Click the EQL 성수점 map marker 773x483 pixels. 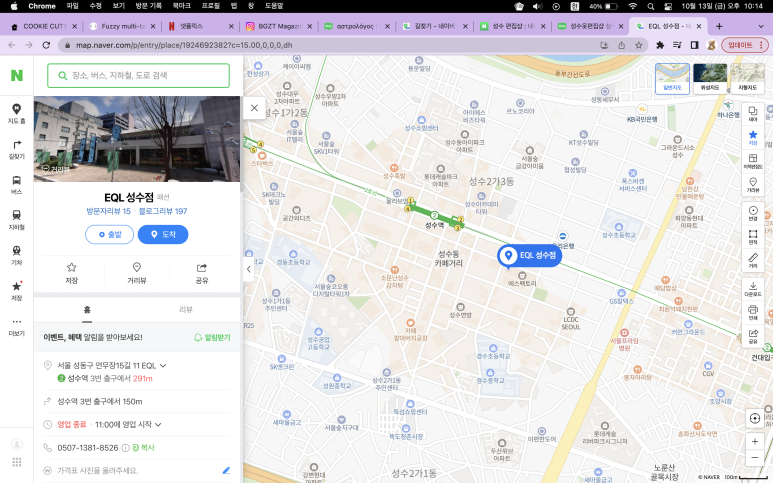(529, 255)
